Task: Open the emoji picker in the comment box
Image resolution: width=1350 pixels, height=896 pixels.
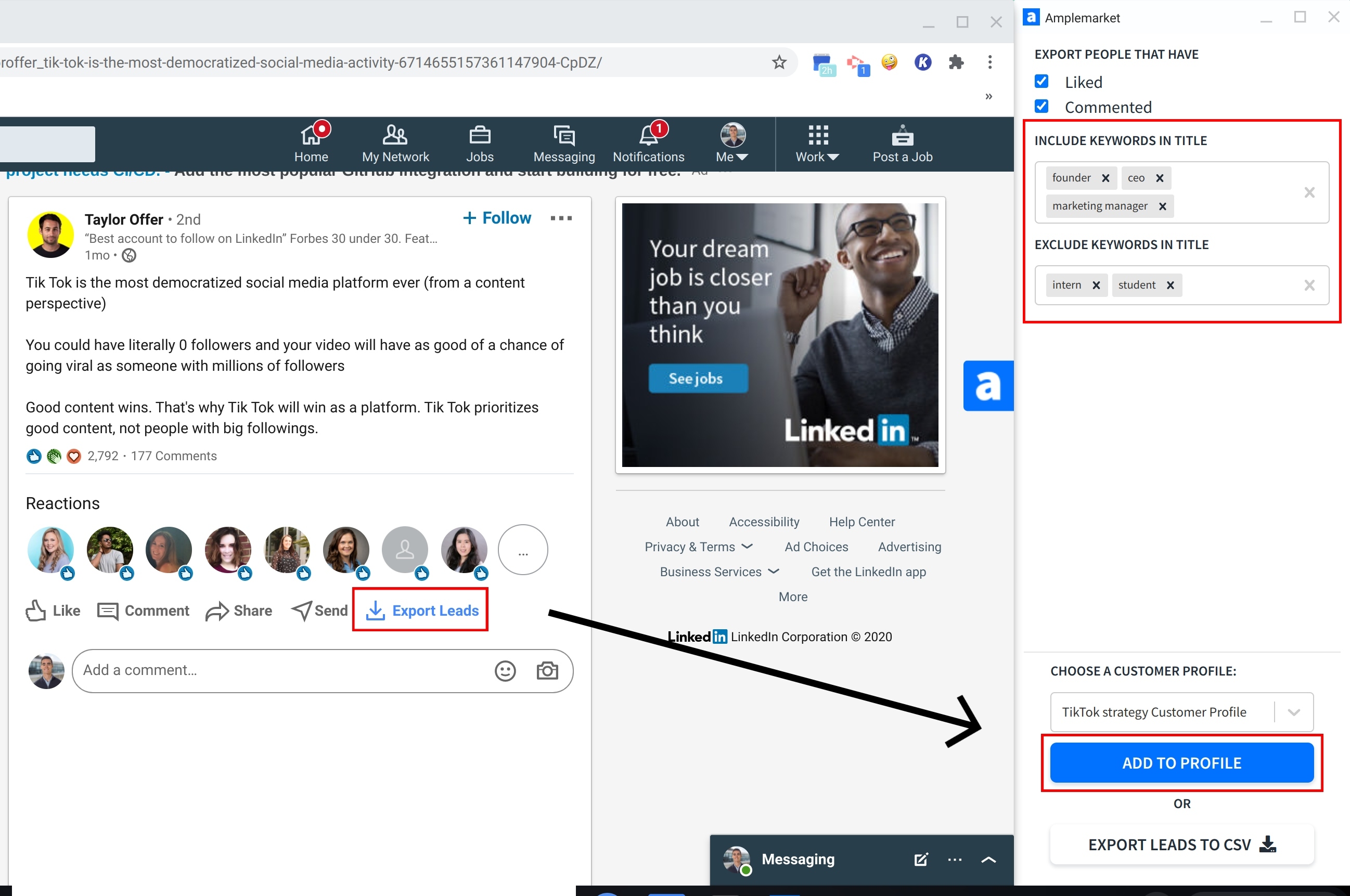Action: (505, 671)
